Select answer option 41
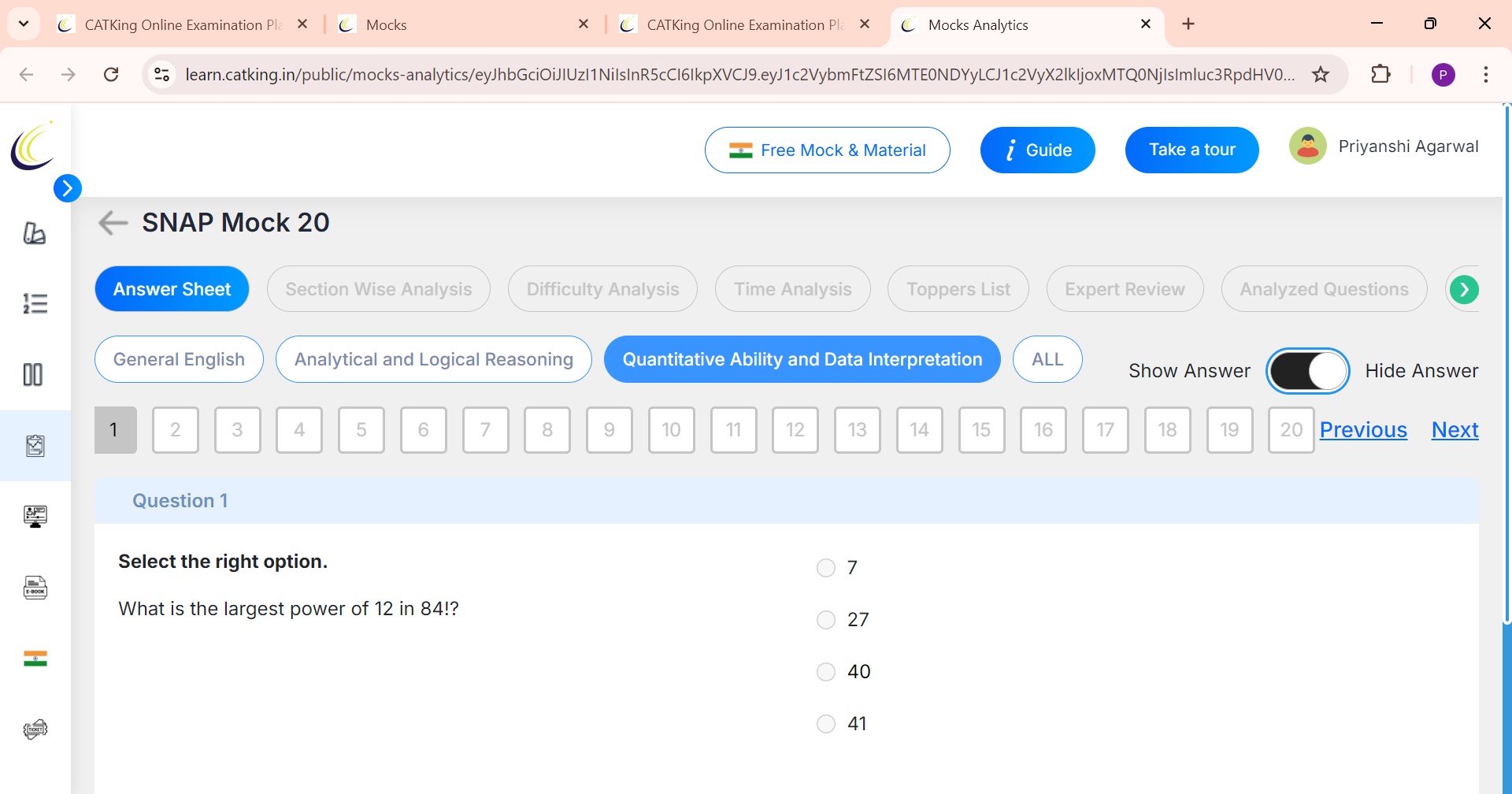Viewport: 1512px width, 794px height. pos(826,724)
